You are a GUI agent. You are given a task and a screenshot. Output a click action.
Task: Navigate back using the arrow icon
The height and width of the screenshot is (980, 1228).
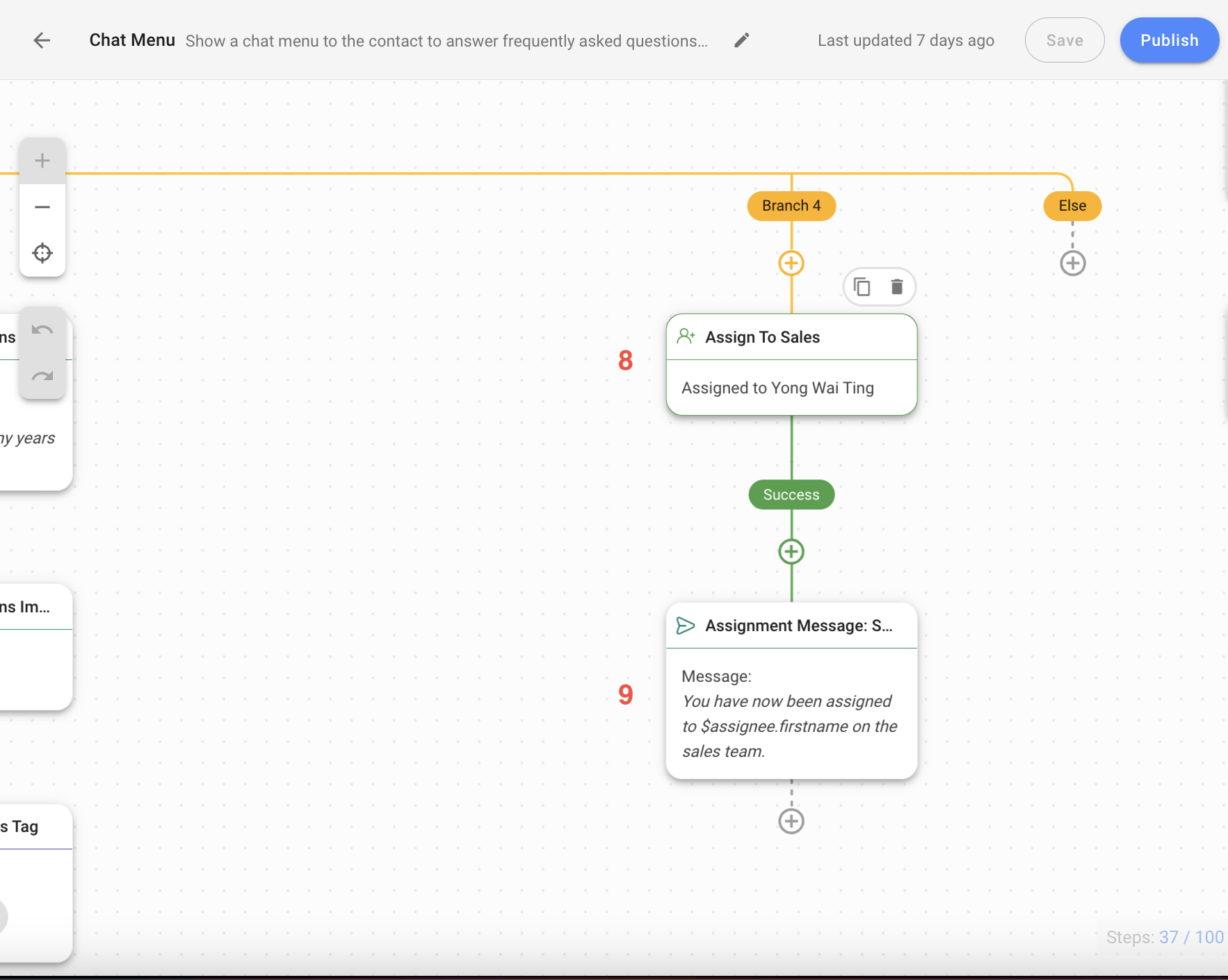42,40
